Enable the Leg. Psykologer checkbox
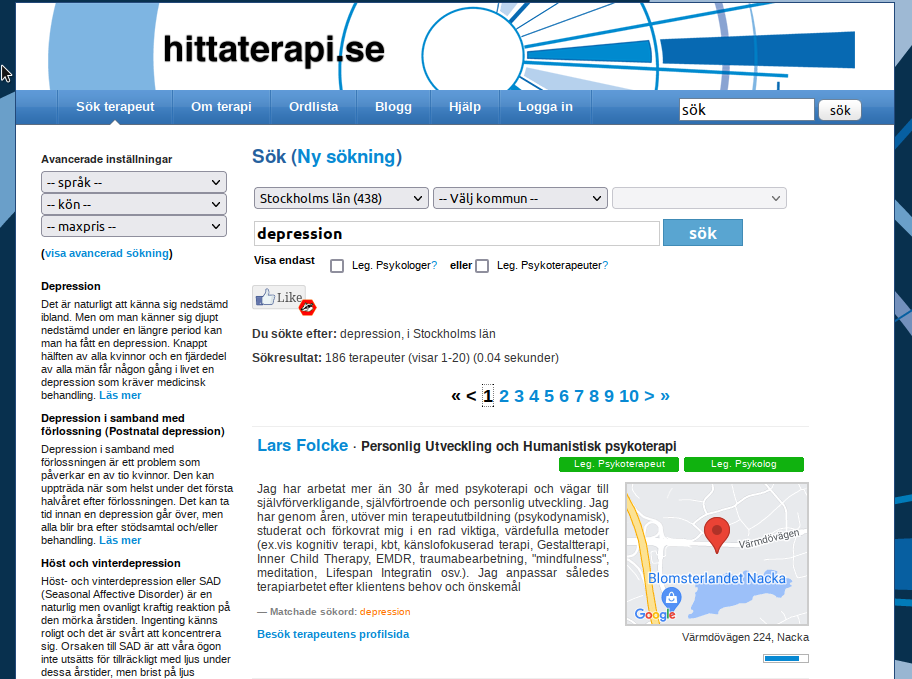912x679 pixels. click(x=337, y=266)
